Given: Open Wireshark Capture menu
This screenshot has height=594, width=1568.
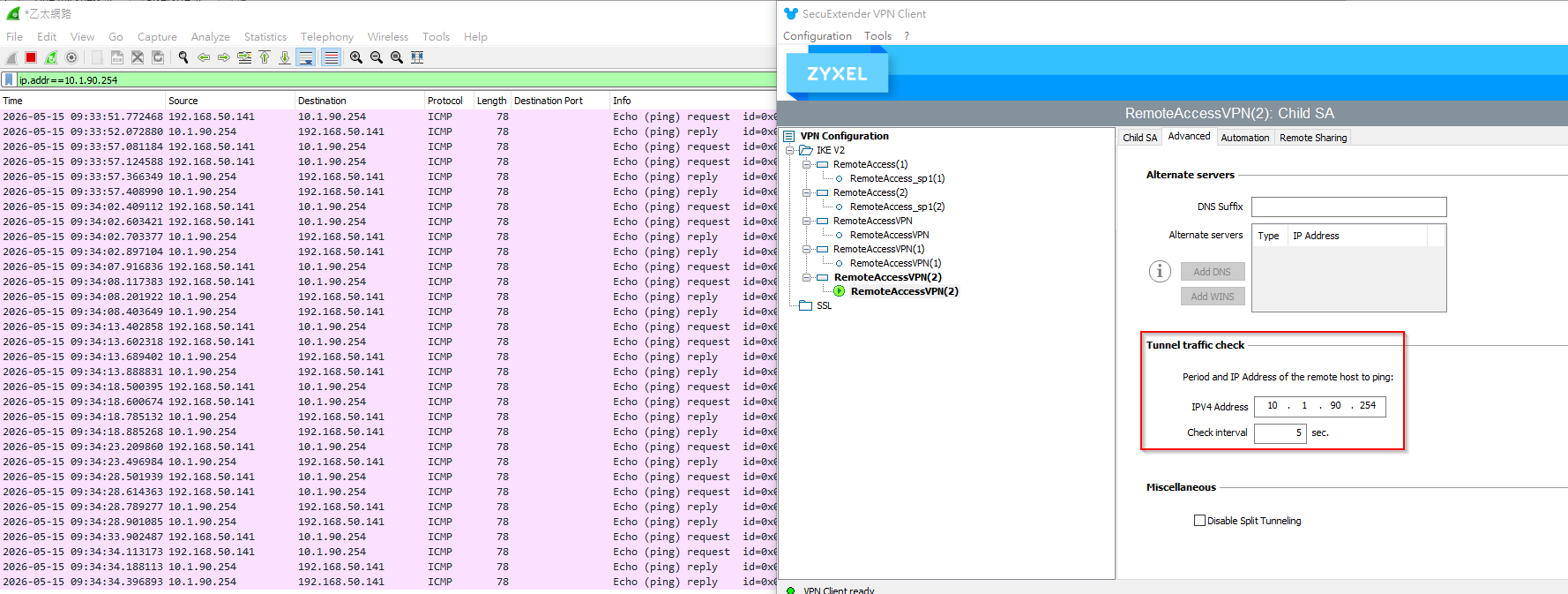Looking at the screenshot, I should pos(157,37).
